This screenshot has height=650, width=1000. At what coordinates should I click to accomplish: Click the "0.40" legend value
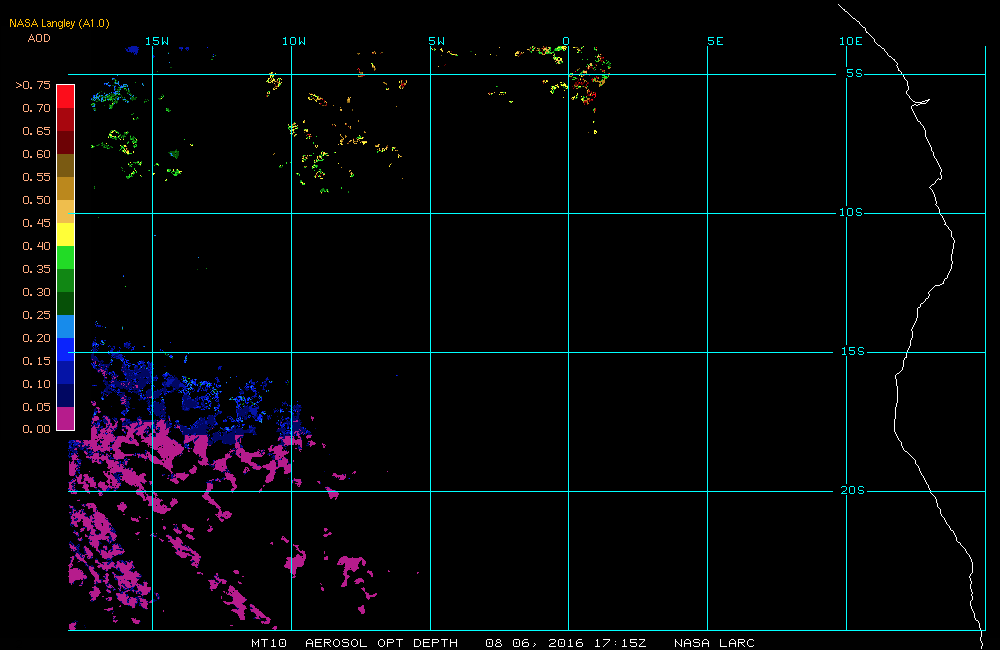tap(36, 246)
